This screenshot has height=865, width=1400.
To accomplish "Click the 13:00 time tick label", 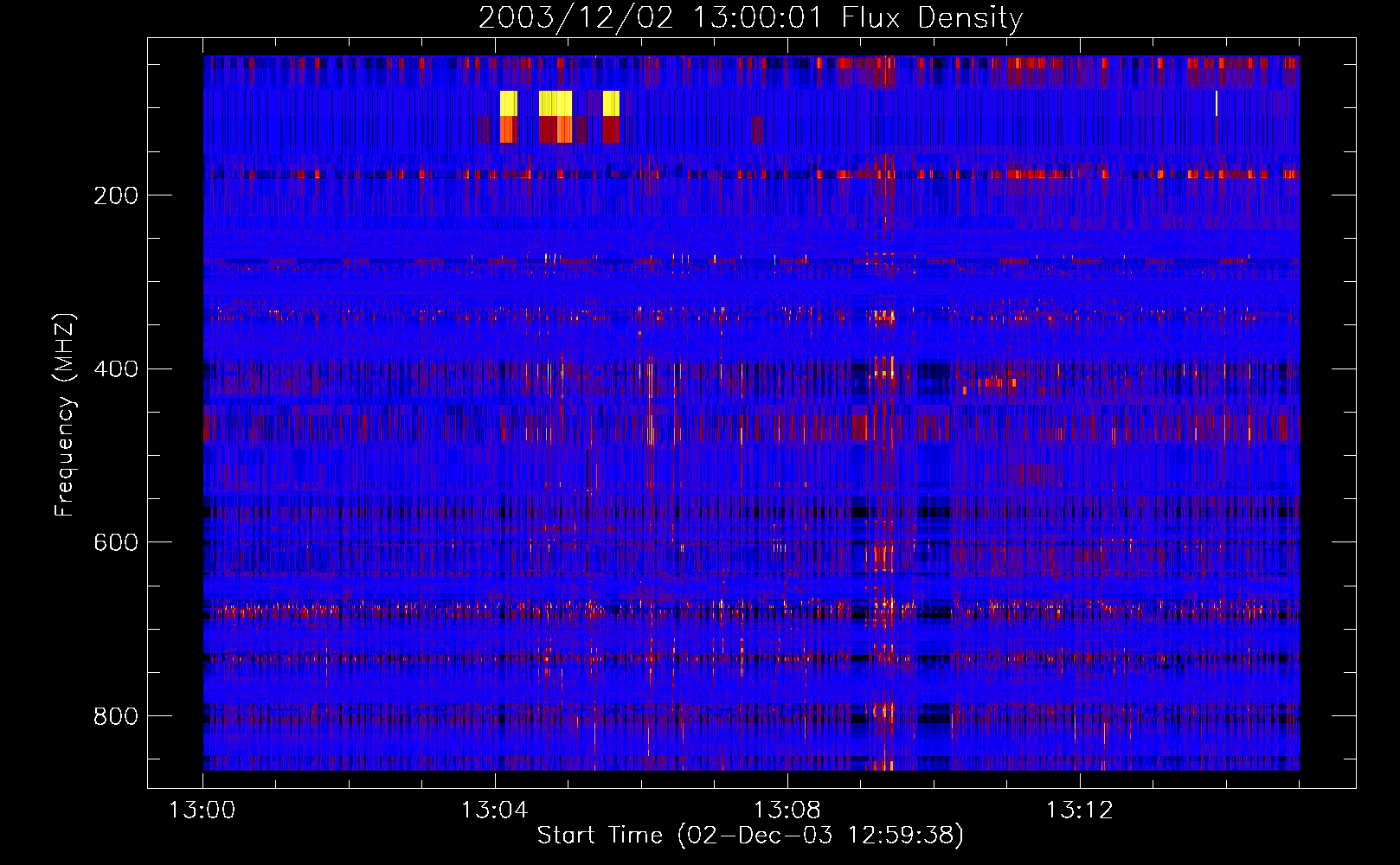I will (x=202, y=811).
